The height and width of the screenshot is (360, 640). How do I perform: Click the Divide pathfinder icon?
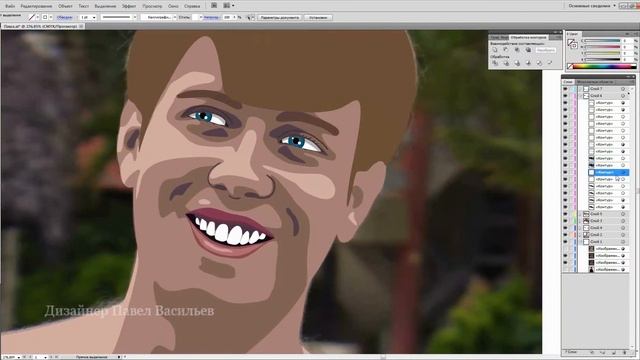[x=495, y=63]
